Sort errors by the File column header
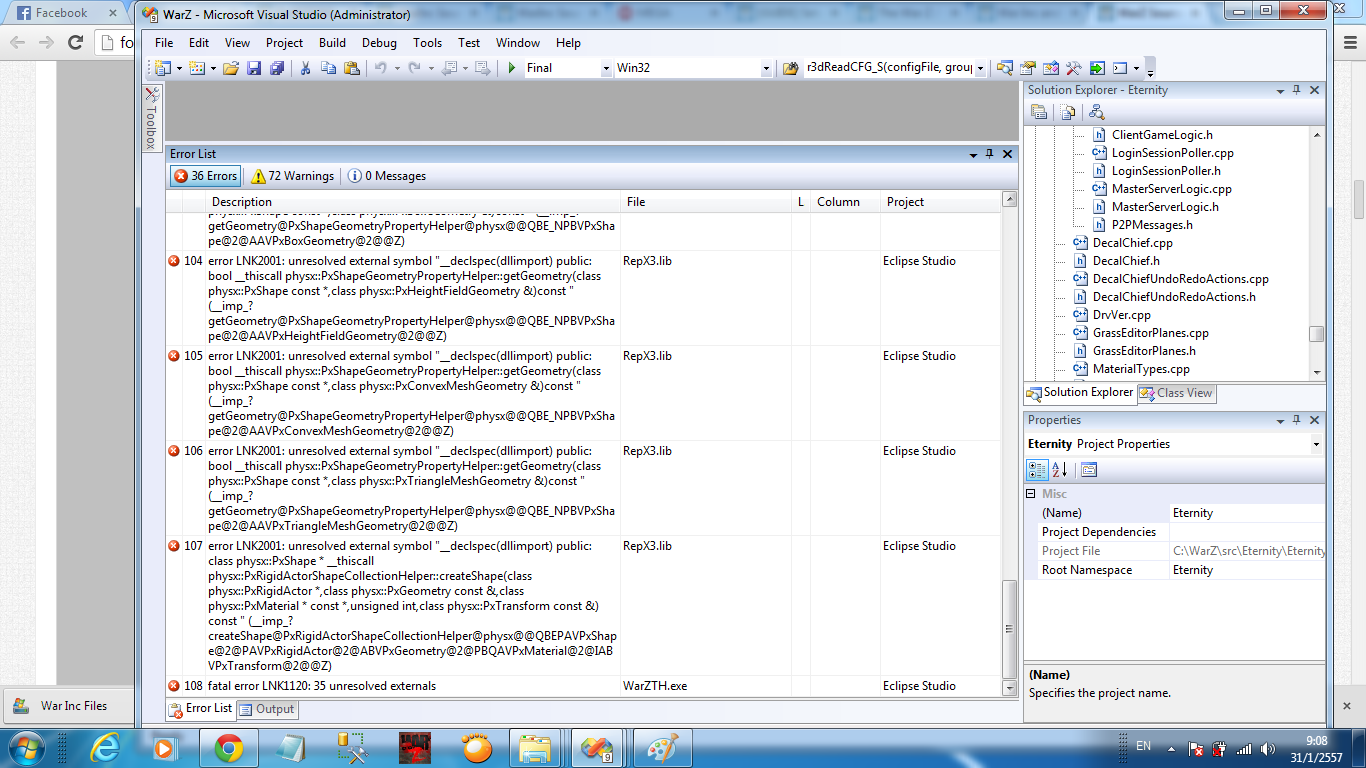This screenshot has height=768, width=1366. click(706, 202)
